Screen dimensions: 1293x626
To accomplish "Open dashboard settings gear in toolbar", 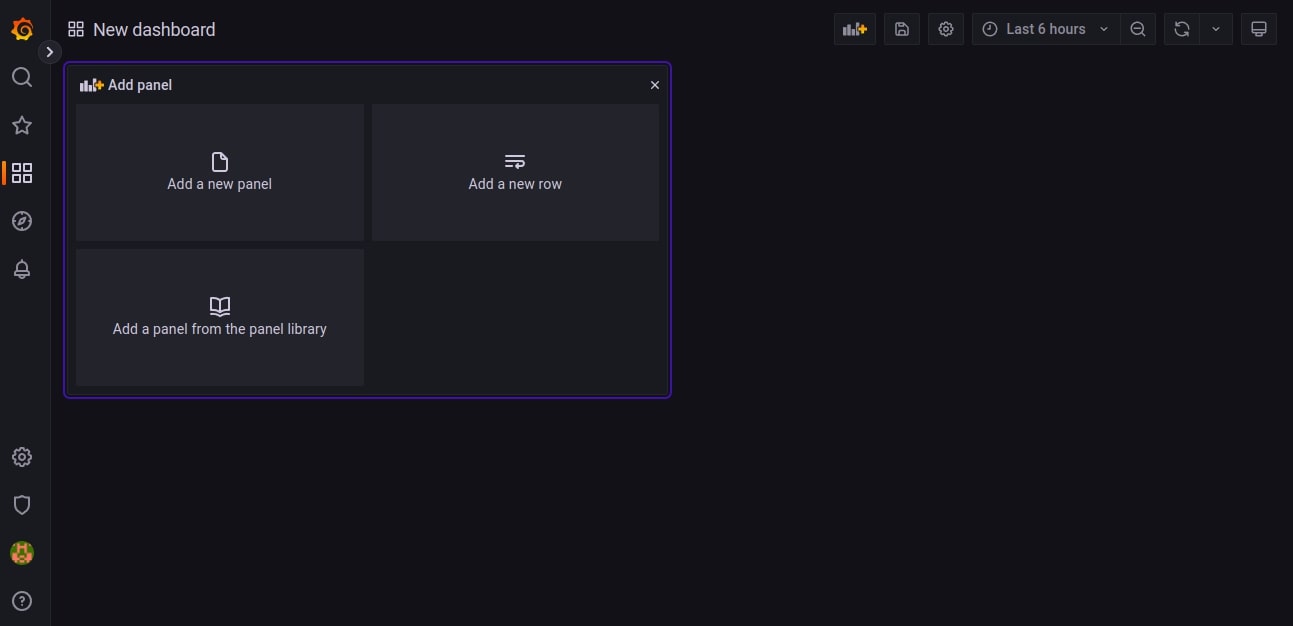I will coord(946,29).
